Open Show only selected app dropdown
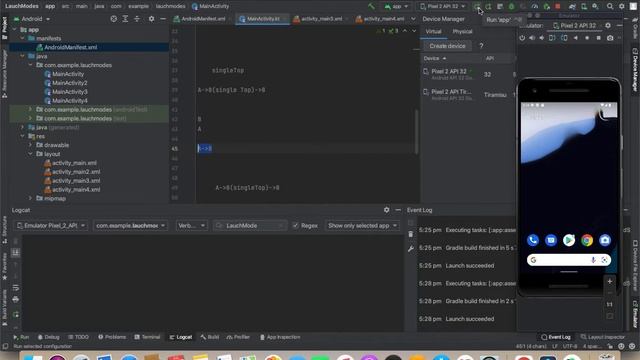Viewport: 640px width, 360px height. click(x=362, y=225)
